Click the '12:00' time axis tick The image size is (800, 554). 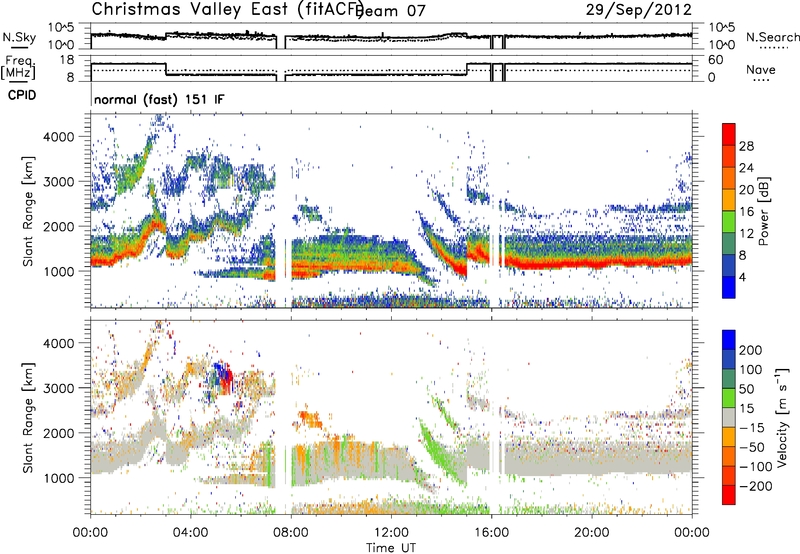click(x=391, y=533)
